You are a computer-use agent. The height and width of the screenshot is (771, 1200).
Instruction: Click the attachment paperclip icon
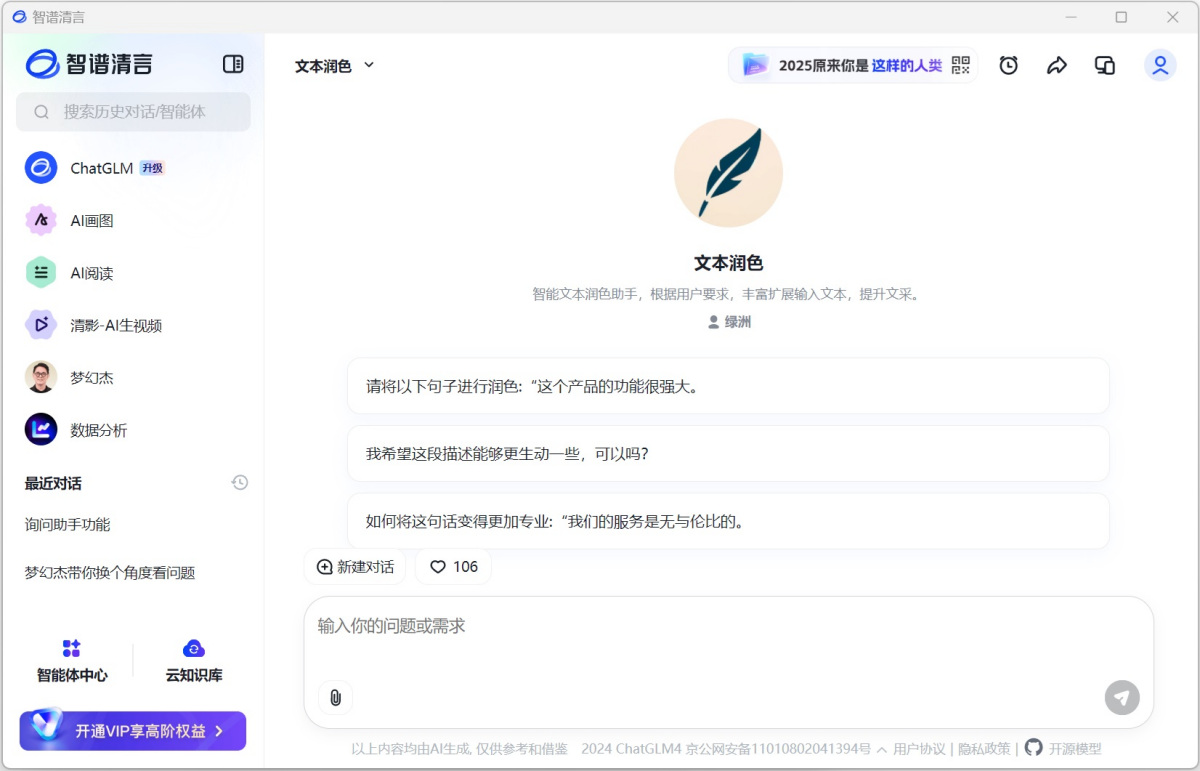pos(335,697)
